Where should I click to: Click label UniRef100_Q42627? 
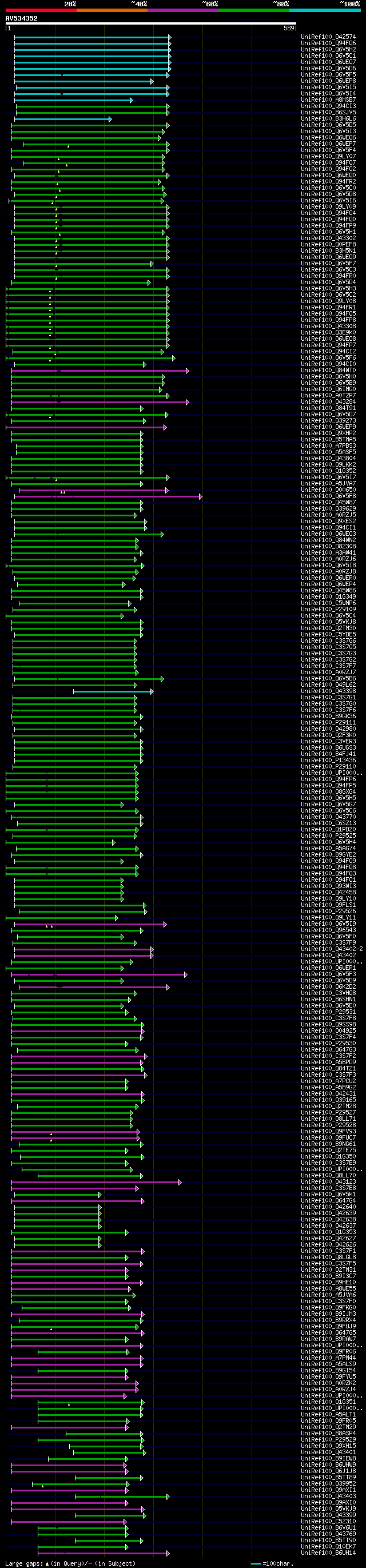[329, 1239]
